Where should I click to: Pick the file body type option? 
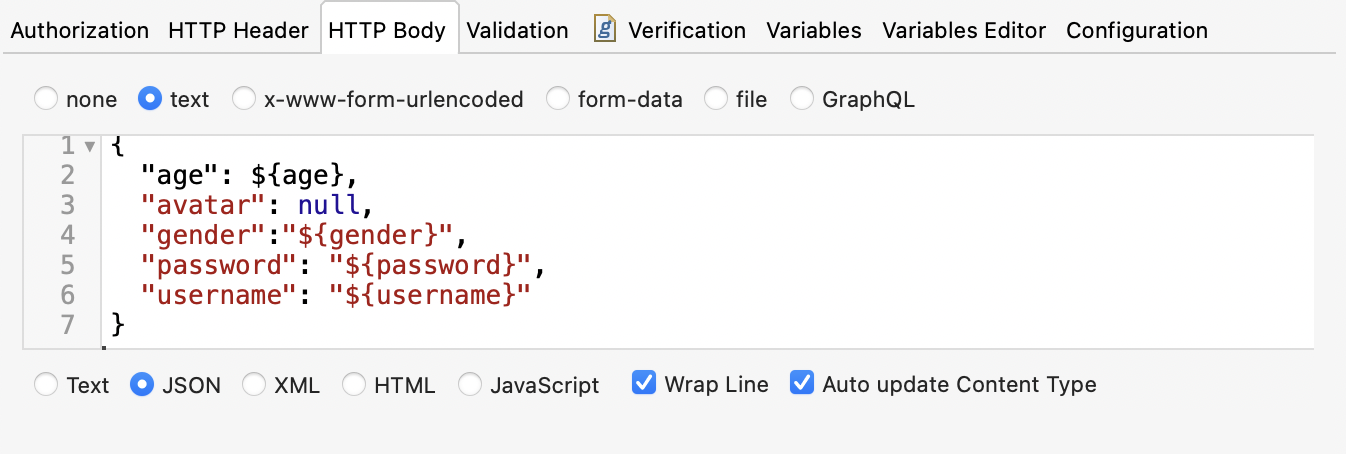click(x=716, y=99)
